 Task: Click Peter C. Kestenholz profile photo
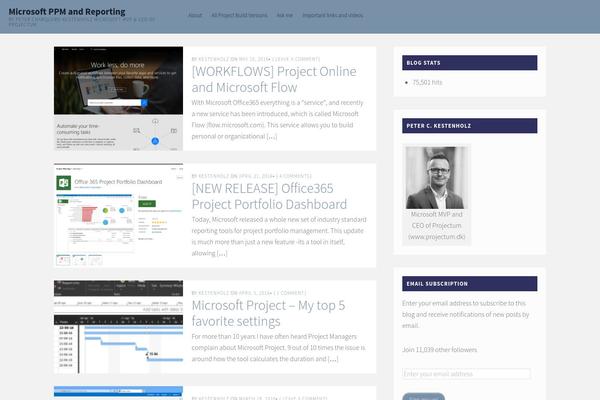coord(436,178)
